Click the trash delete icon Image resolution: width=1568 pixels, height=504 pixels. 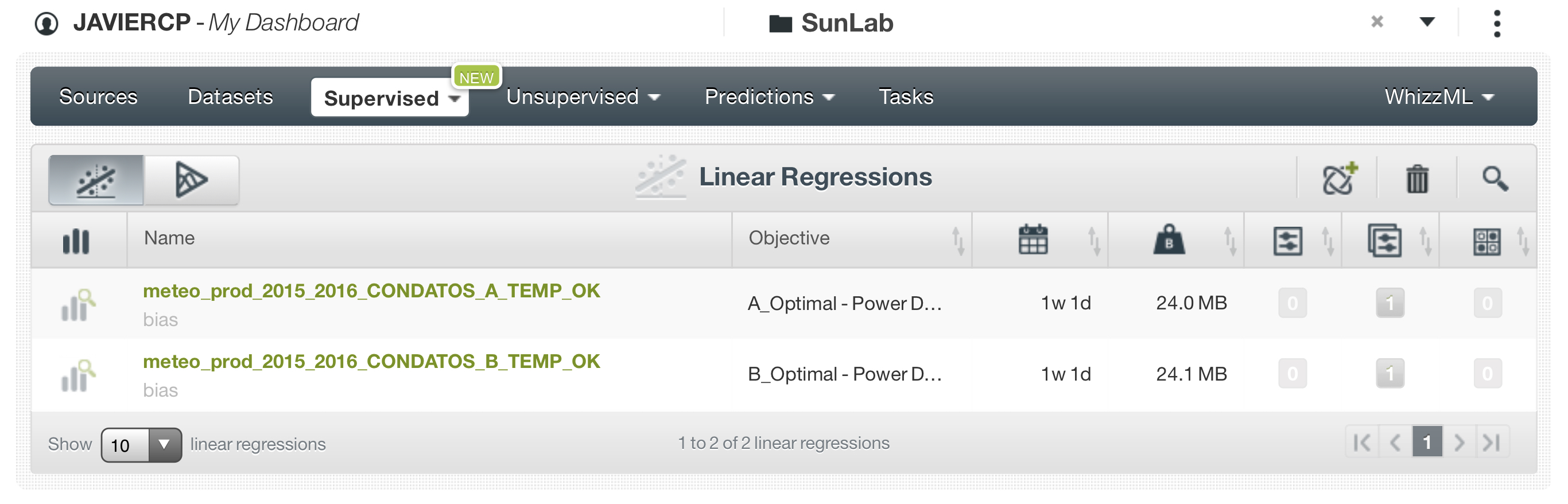click(x=1416, y=179)
